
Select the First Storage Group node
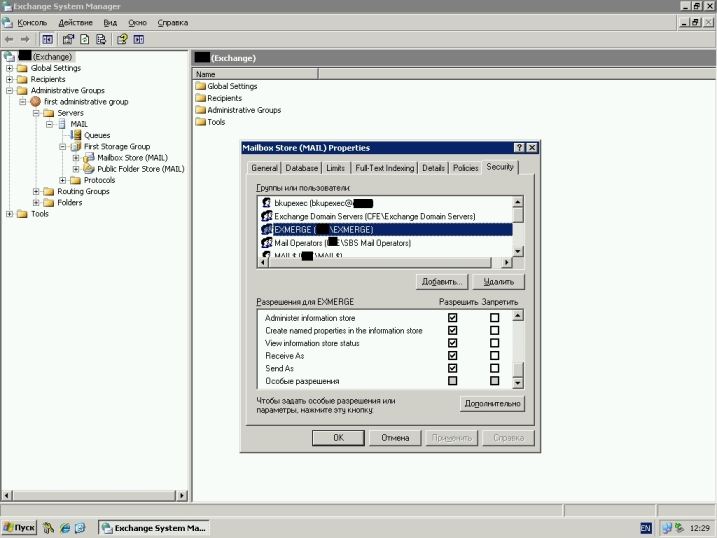click(117, 147)
